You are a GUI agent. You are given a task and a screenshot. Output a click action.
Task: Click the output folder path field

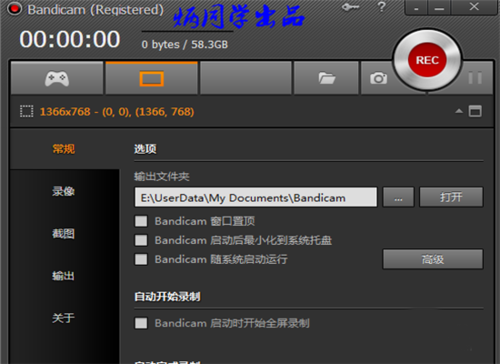point(256,197)
